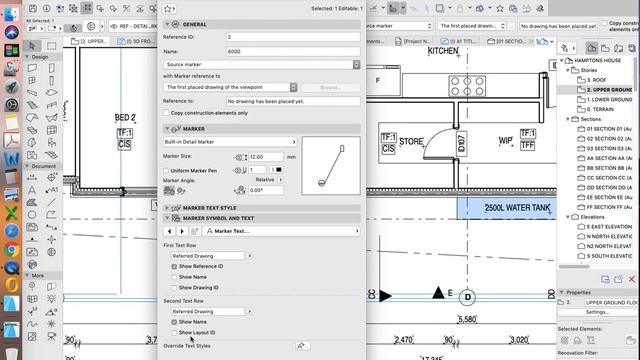The image size is (640, 360).
Task: Open the Built-in Detail Marker selector
Action: [x=230, y=142]
